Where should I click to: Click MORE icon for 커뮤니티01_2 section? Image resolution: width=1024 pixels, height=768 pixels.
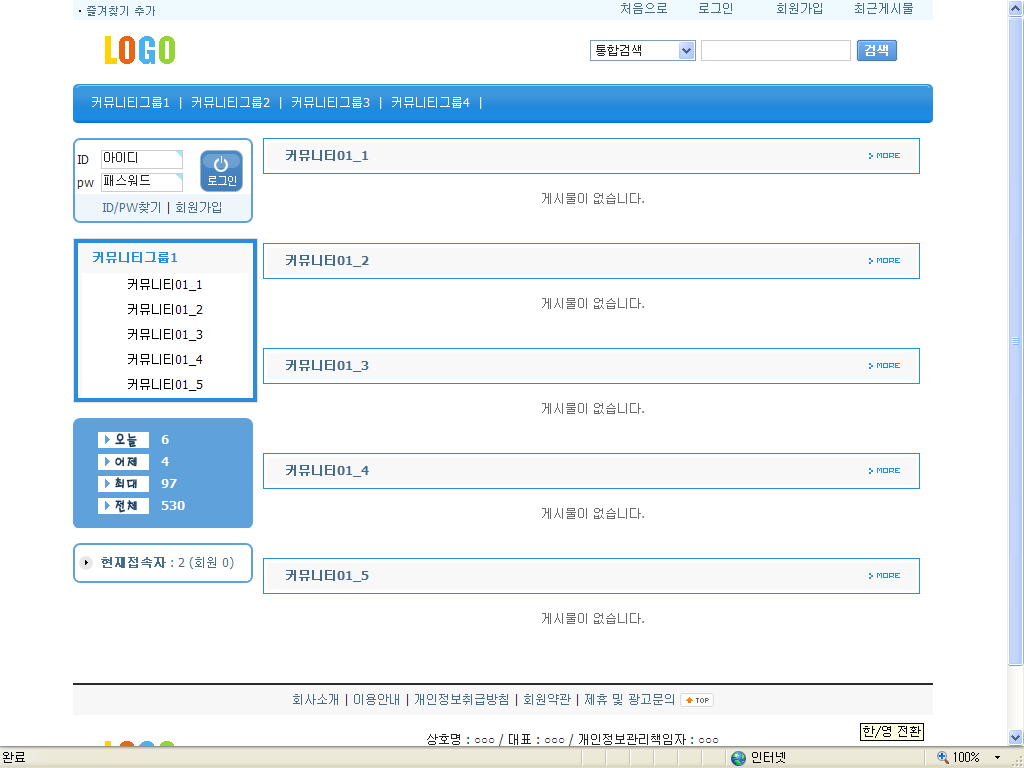click(x=884, y=261)
